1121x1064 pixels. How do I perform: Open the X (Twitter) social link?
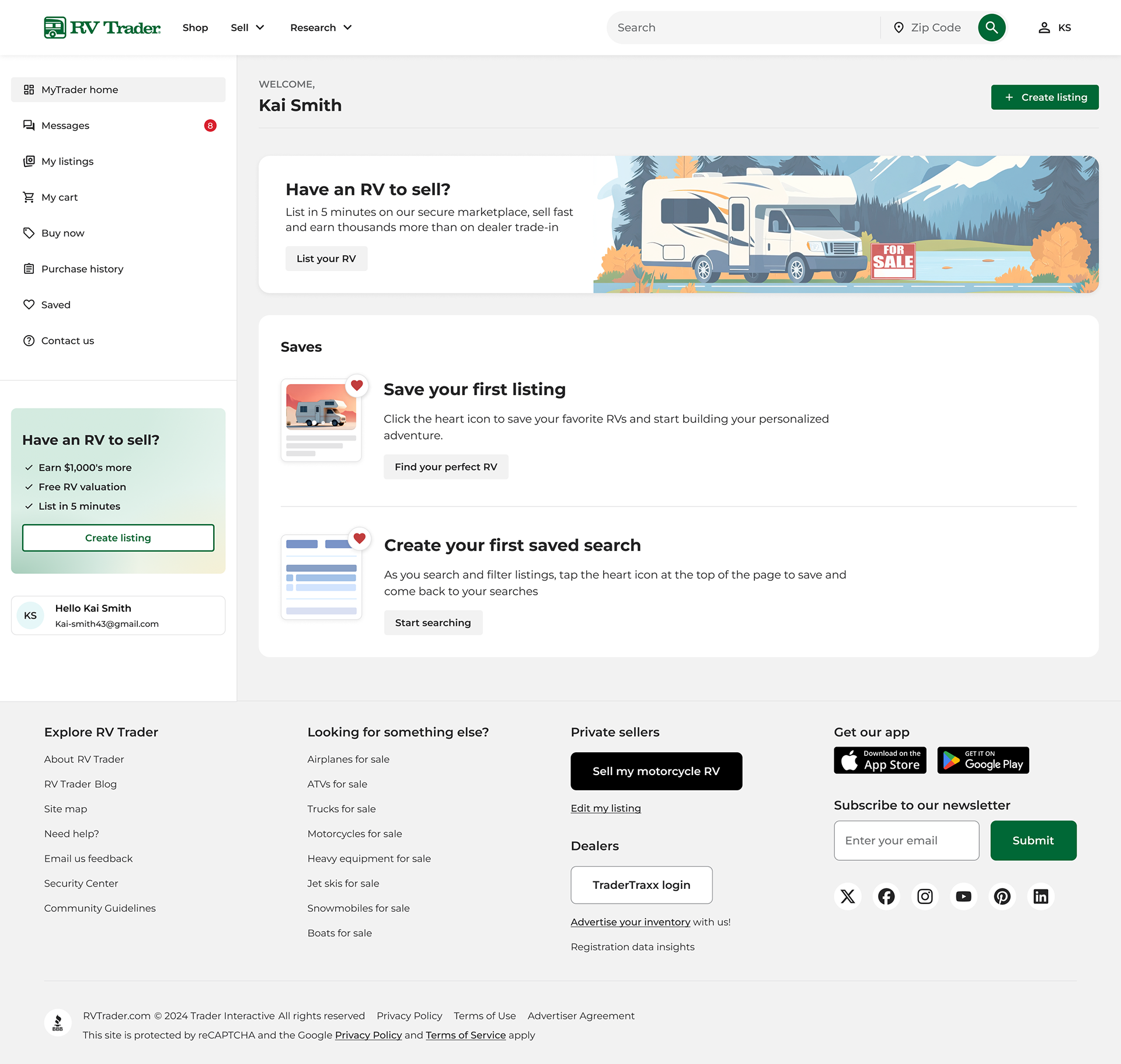point(848,896)
